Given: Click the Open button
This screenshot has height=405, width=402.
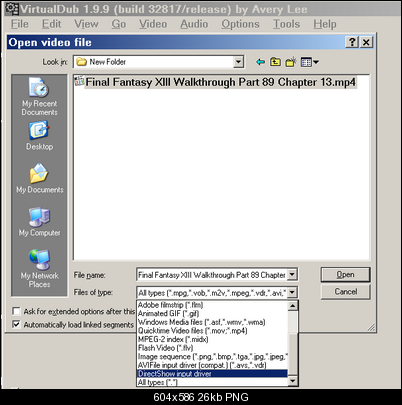Looking at the screenshot, I should pyautogui.click(x=345, y=275).
